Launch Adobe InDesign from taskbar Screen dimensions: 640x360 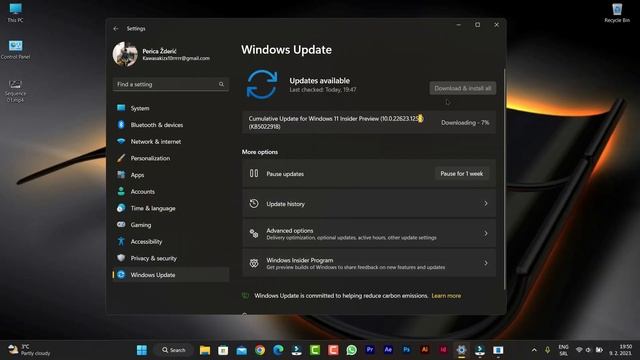click(443, 350)
